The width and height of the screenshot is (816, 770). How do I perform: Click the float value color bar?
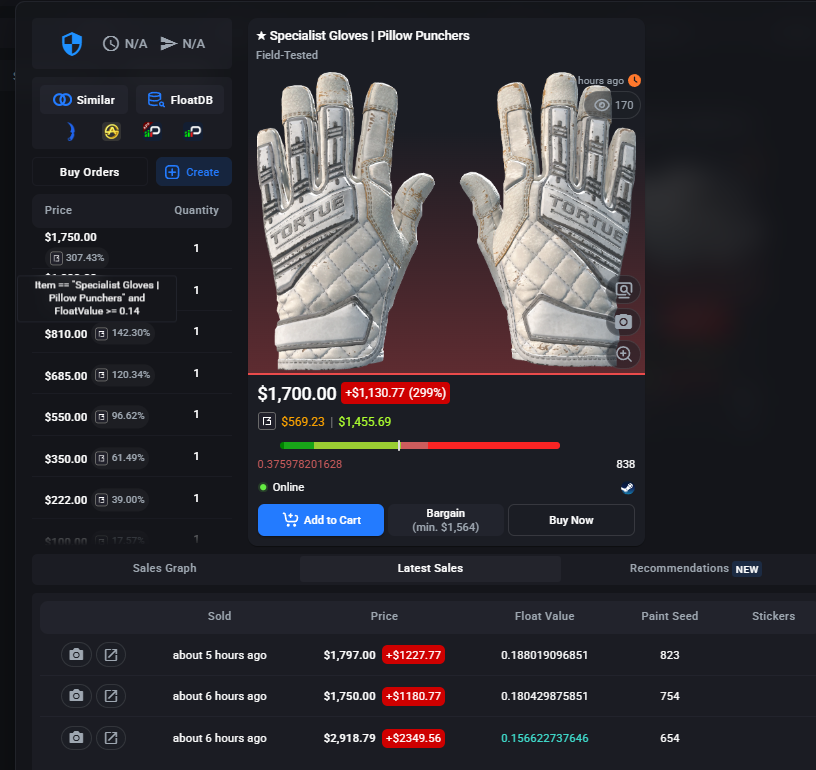pos(419,445)
